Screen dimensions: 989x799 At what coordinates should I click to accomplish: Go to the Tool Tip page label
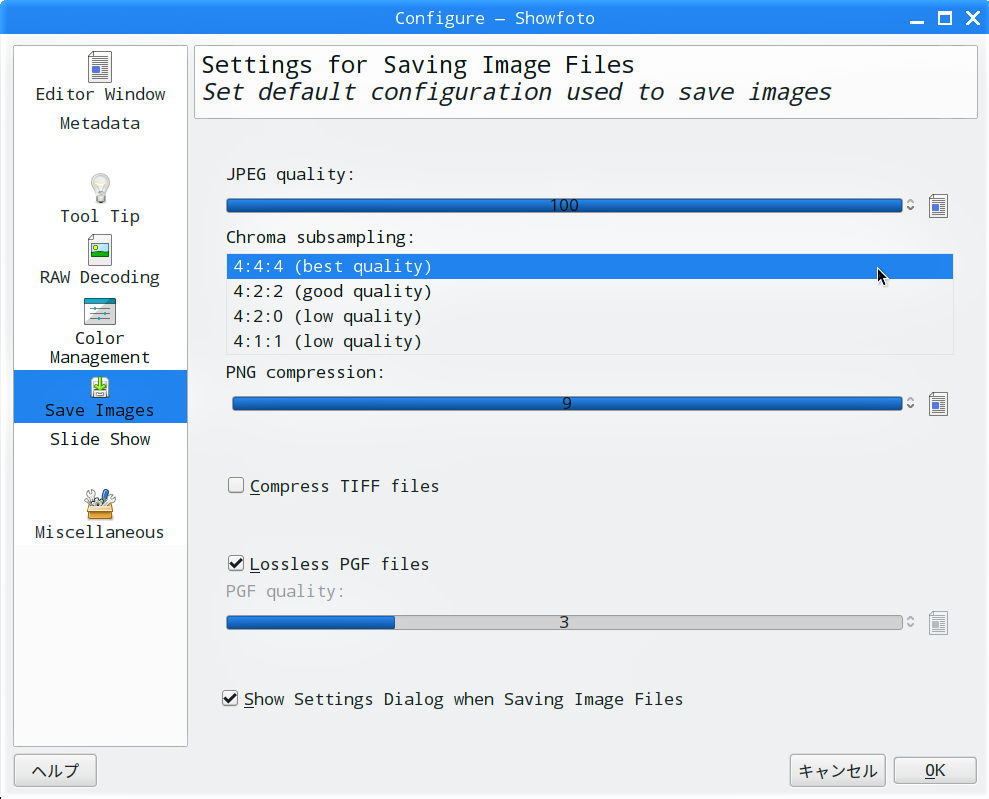tap(100, 216)
